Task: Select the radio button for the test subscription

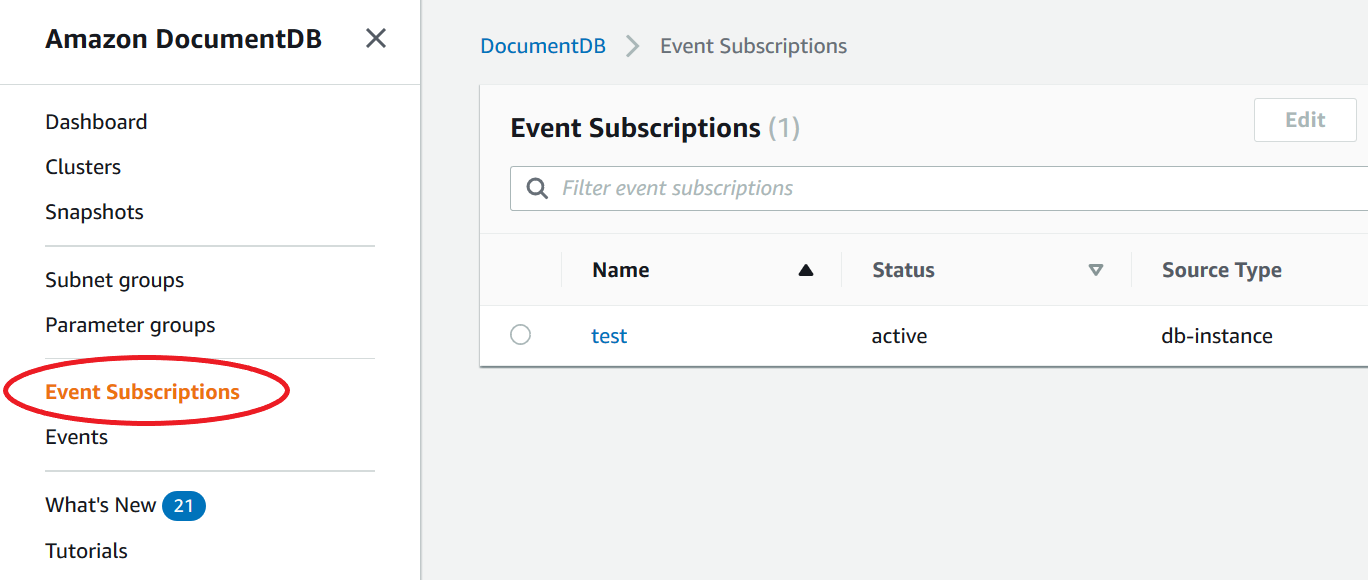Action: [520, 335]
